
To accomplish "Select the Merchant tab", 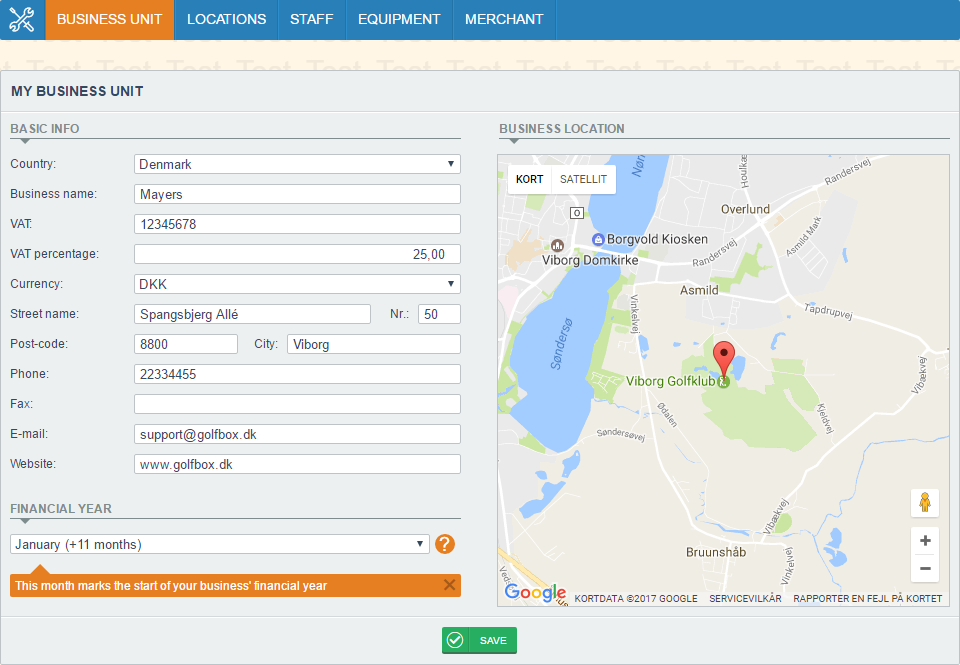I will 504,19.
